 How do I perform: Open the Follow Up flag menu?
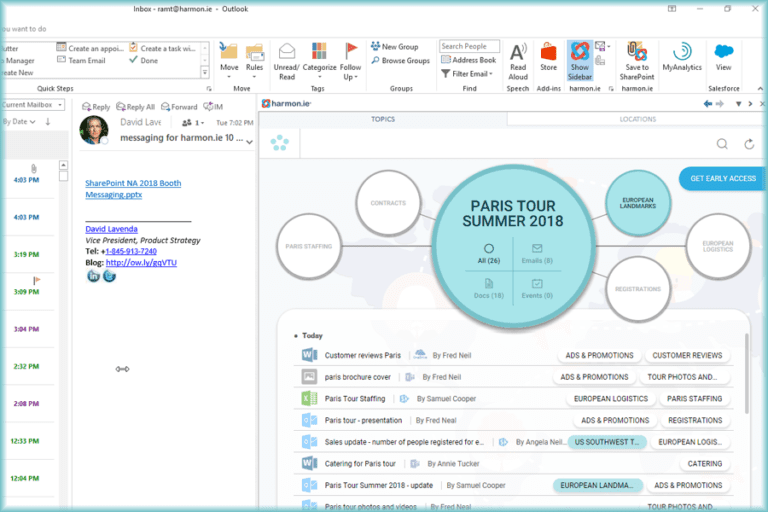click(350, 61)
